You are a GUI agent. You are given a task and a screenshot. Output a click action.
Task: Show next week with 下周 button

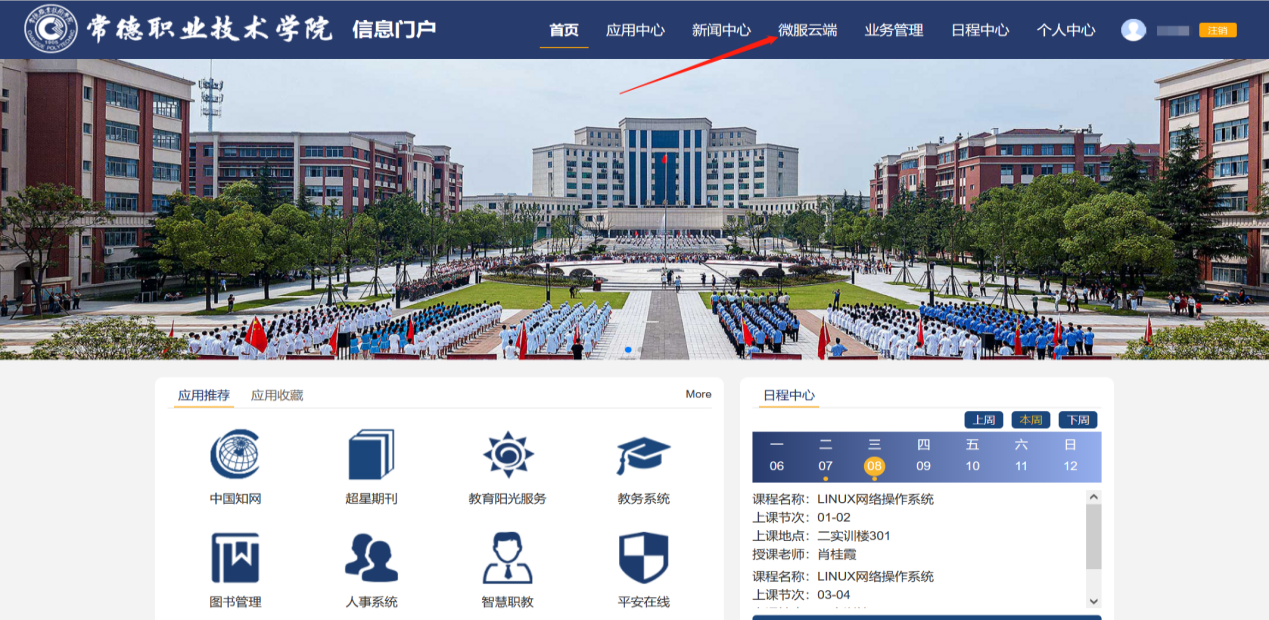coord(1078,420)
